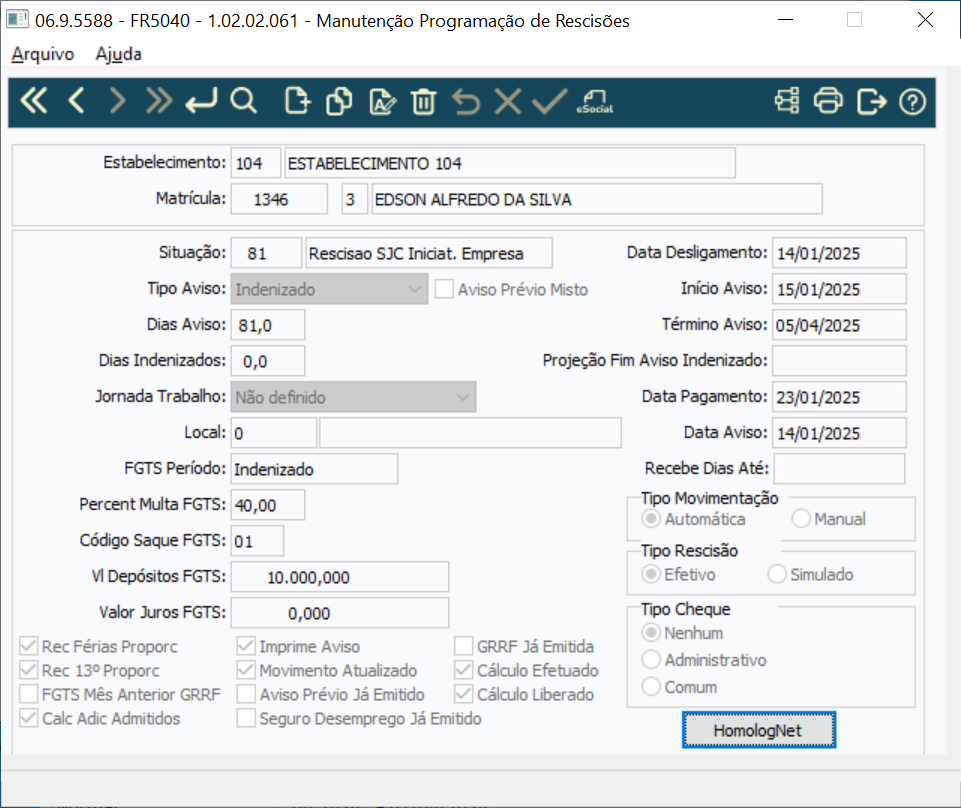Select Simulado rescisão type
961x808 pixels.
(x=777, y=574)
